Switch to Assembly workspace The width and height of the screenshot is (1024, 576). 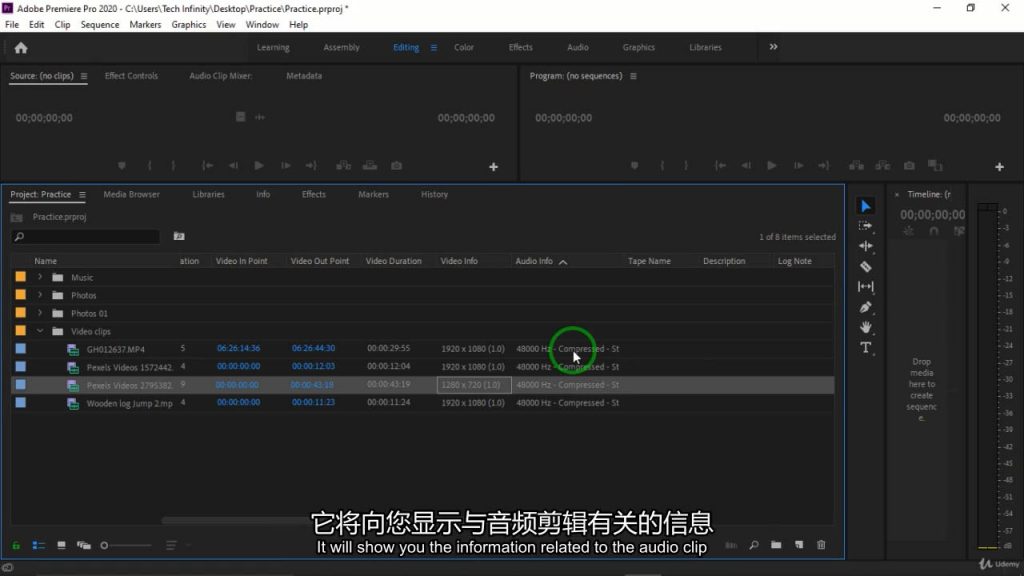[342, 48]
